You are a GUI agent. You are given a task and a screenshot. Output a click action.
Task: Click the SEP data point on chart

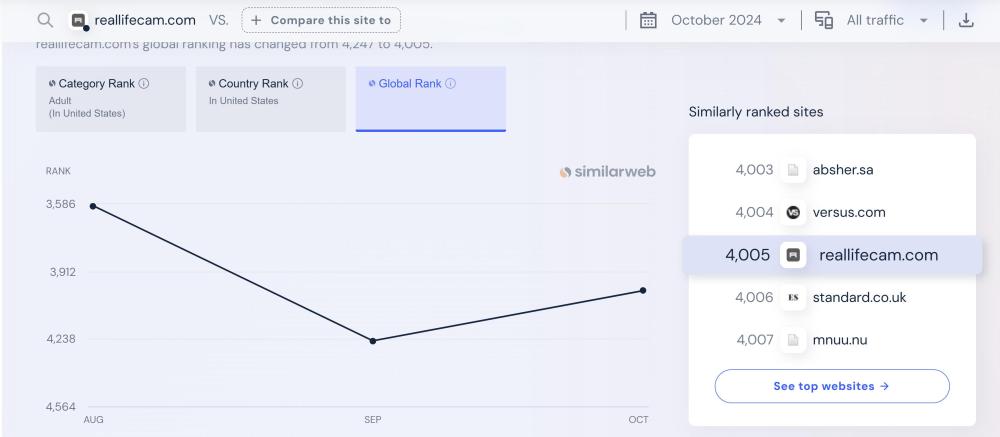[x=373, y=341]
